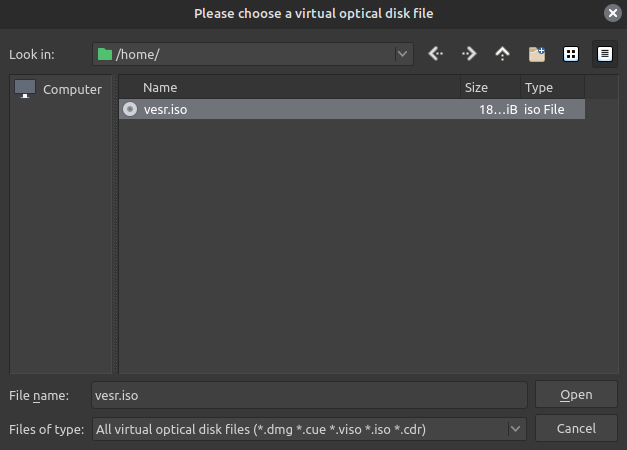The height and width of the screenshot is (450, 627).
Task: Close the optical disk file dialog
Action: pyautogui.click(x=612, y=13)
